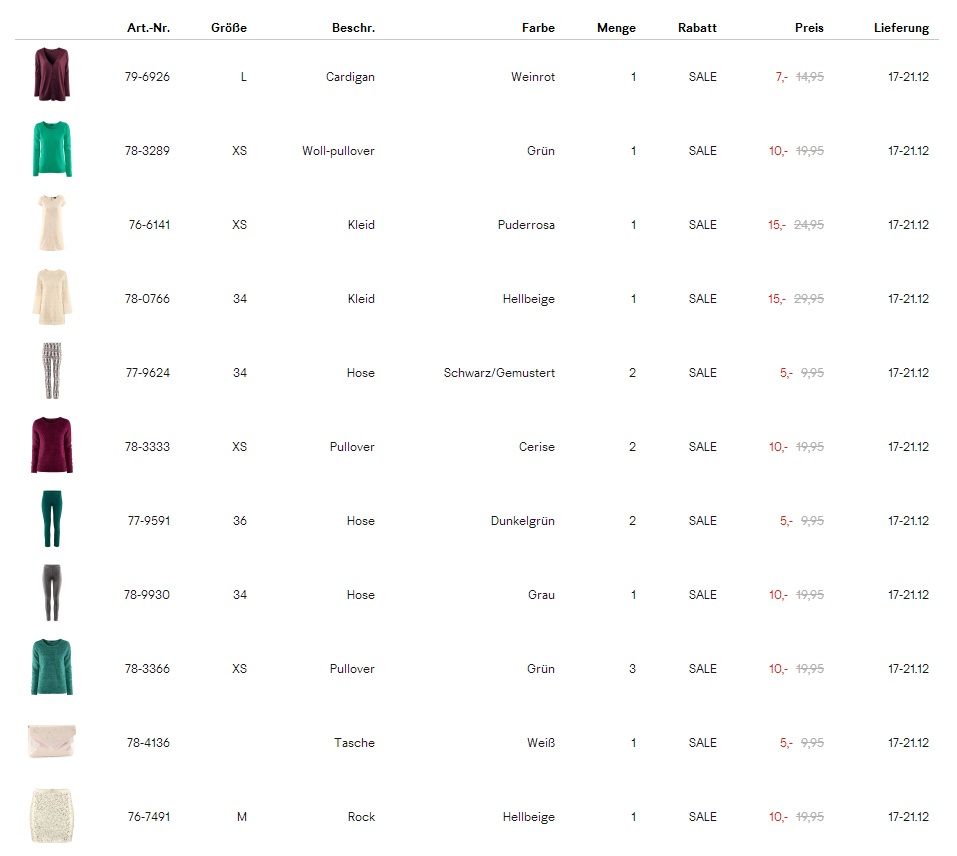The height and width of the screenshot is (856, 957).
Task: Click the Hellbeige Kleid product image
Action: coord(51,298)
